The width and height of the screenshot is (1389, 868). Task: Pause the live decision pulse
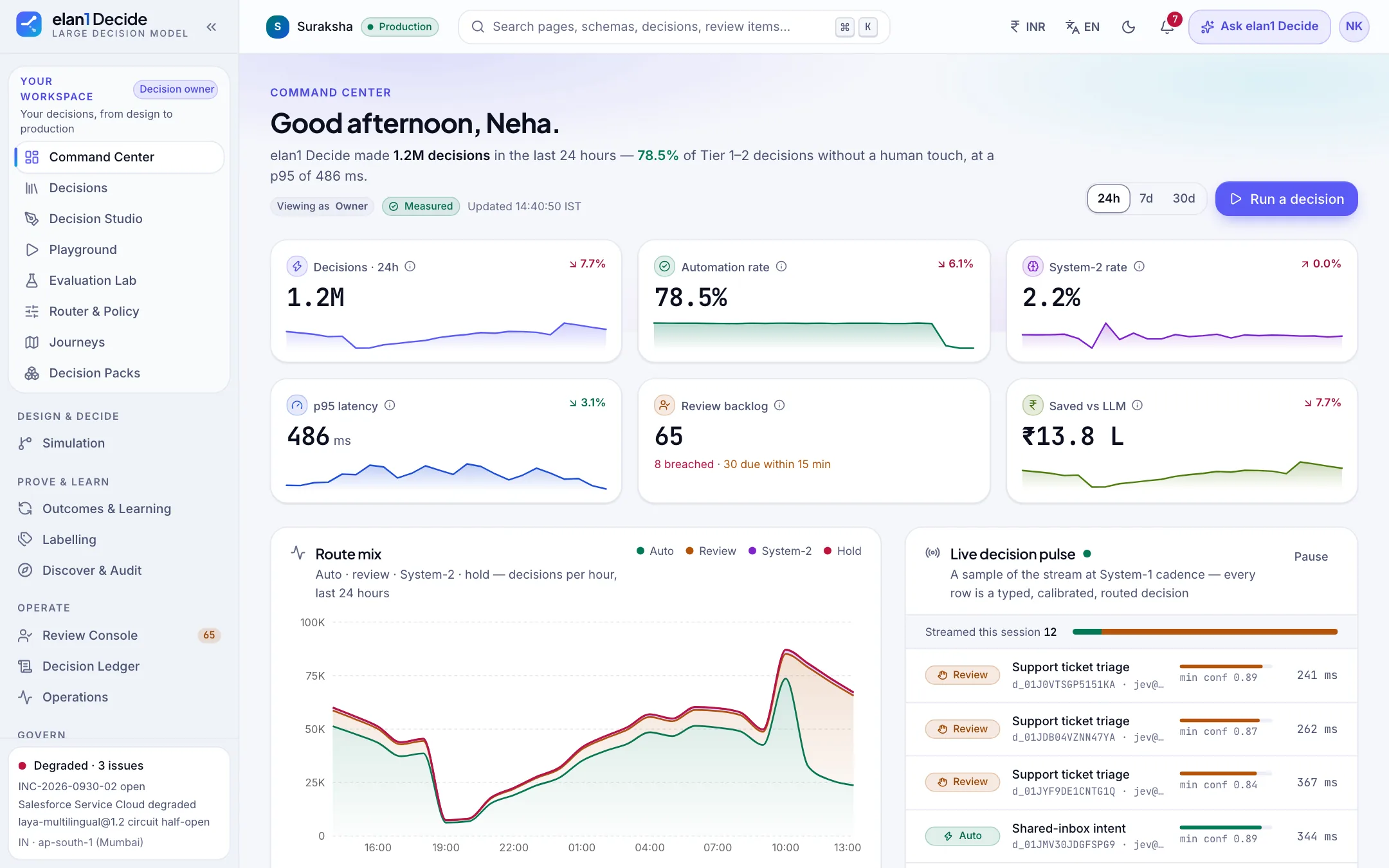pos(1311,556)
